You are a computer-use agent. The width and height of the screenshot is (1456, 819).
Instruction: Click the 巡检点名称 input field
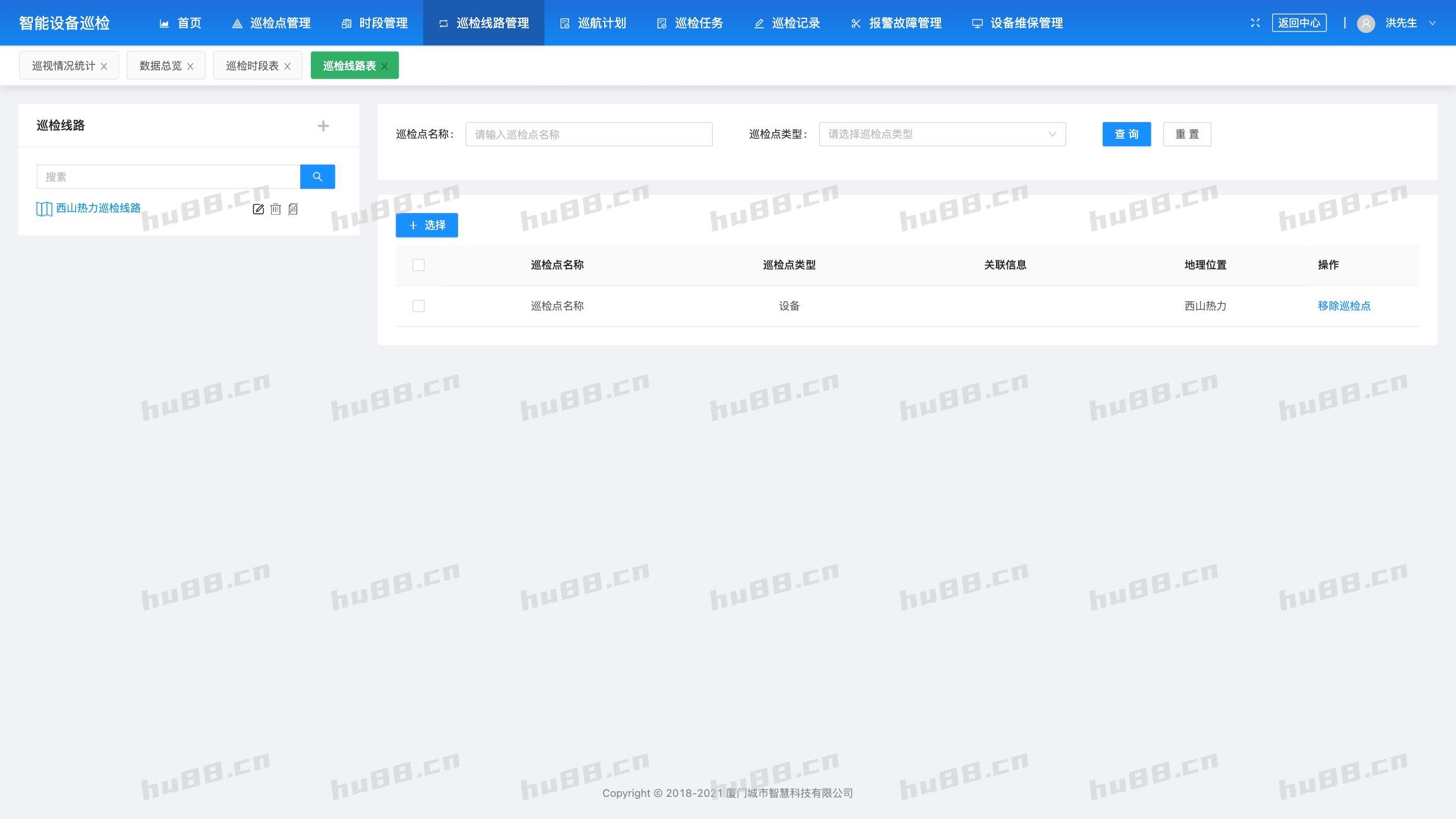[588, 134]
